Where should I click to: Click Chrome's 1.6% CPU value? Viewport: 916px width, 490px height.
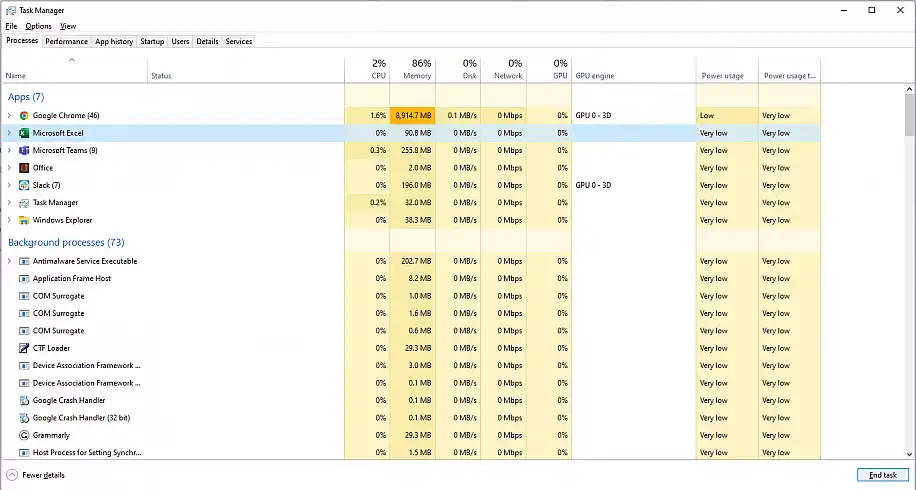click(379, 116)
